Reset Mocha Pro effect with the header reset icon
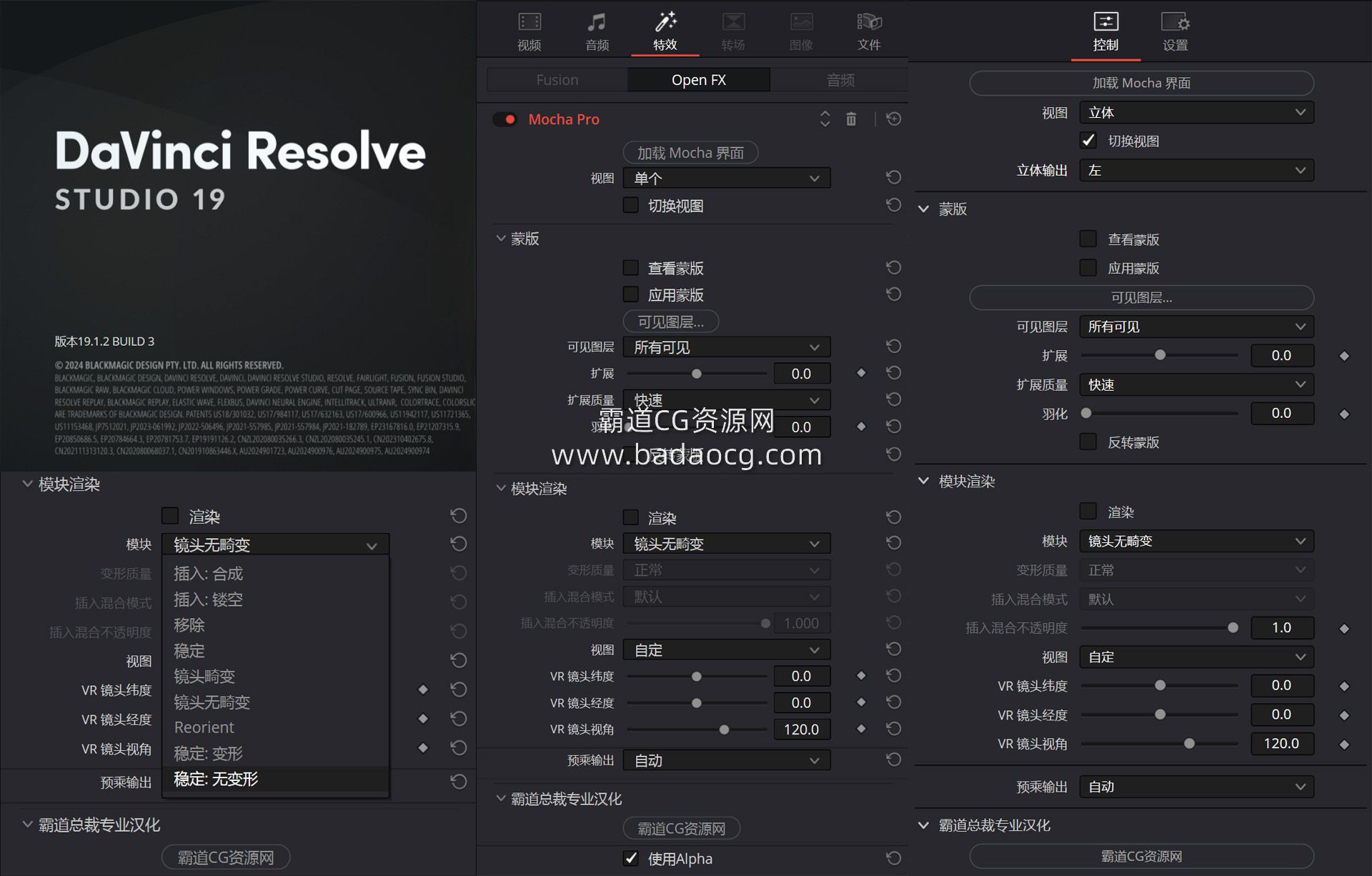Viewport: 1372px width, 876px height. [x=893, y=119]
